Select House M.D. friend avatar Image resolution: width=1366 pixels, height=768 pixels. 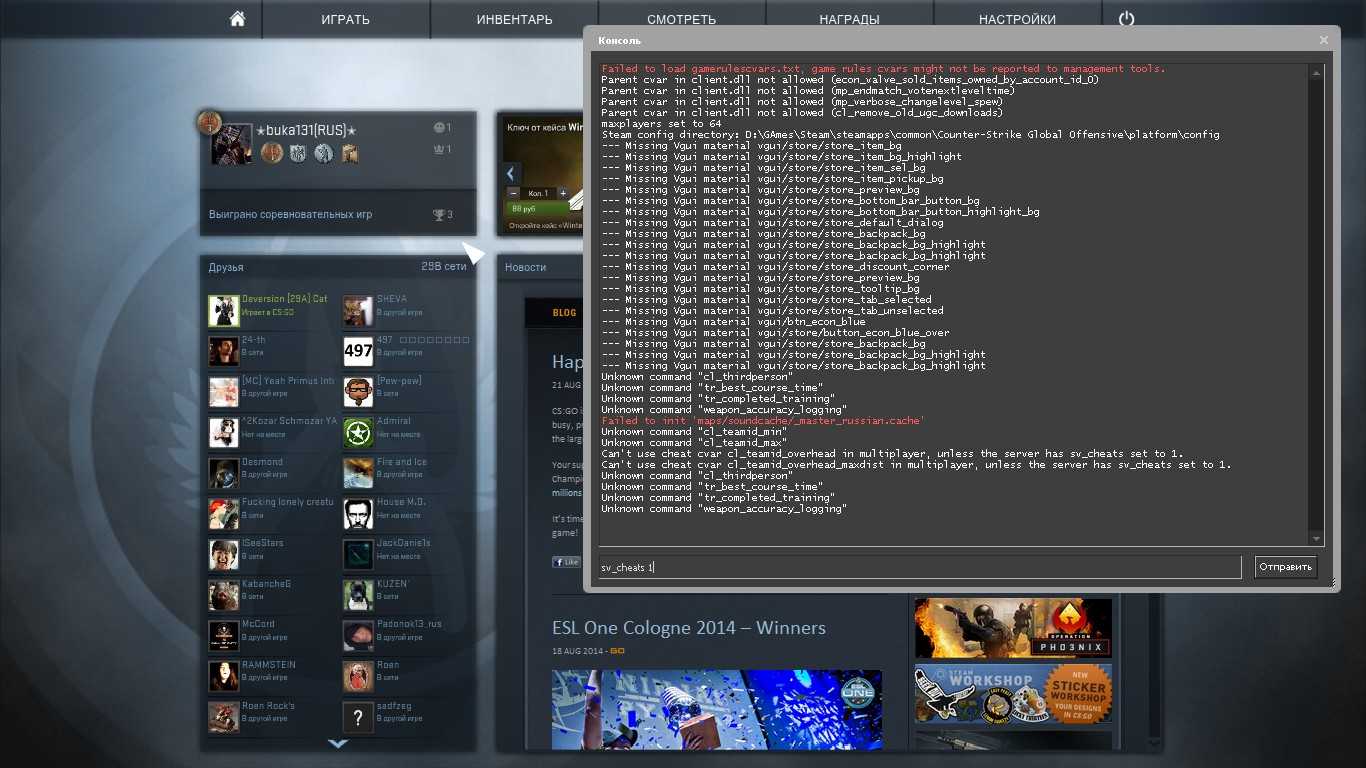pyautogui.click(x=358, y=514)
